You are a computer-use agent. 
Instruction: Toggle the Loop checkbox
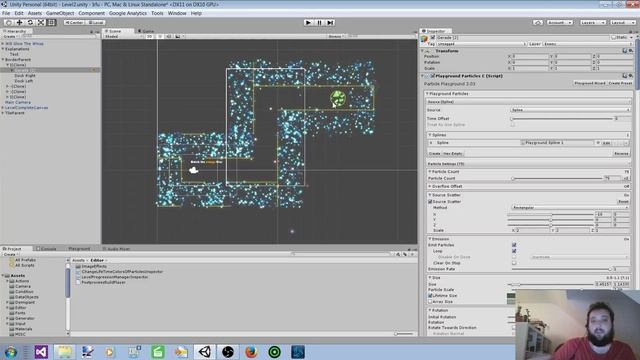click(x=514, y=251)
